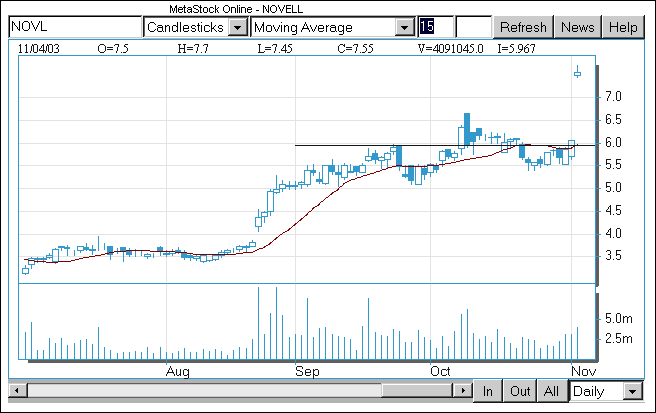Click the 4.5 price axis label

click(613, 210)
